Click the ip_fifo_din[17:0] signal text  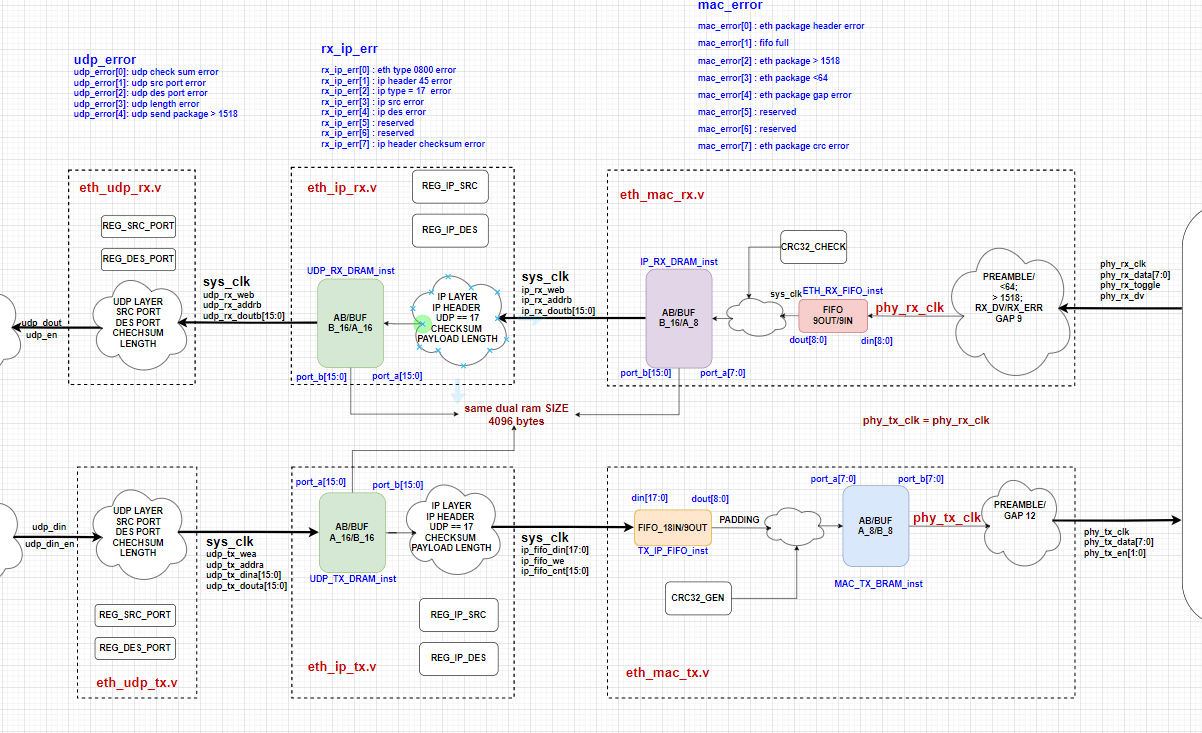(x=555, y=550)
